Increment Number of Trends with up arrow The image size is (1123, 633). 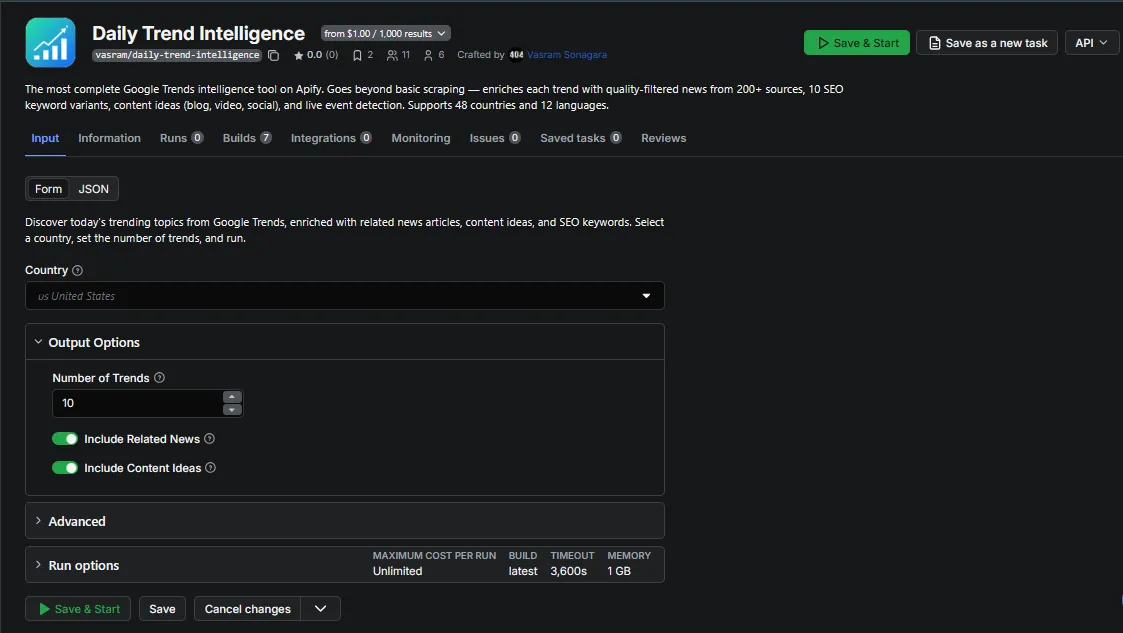click(232, 396)
